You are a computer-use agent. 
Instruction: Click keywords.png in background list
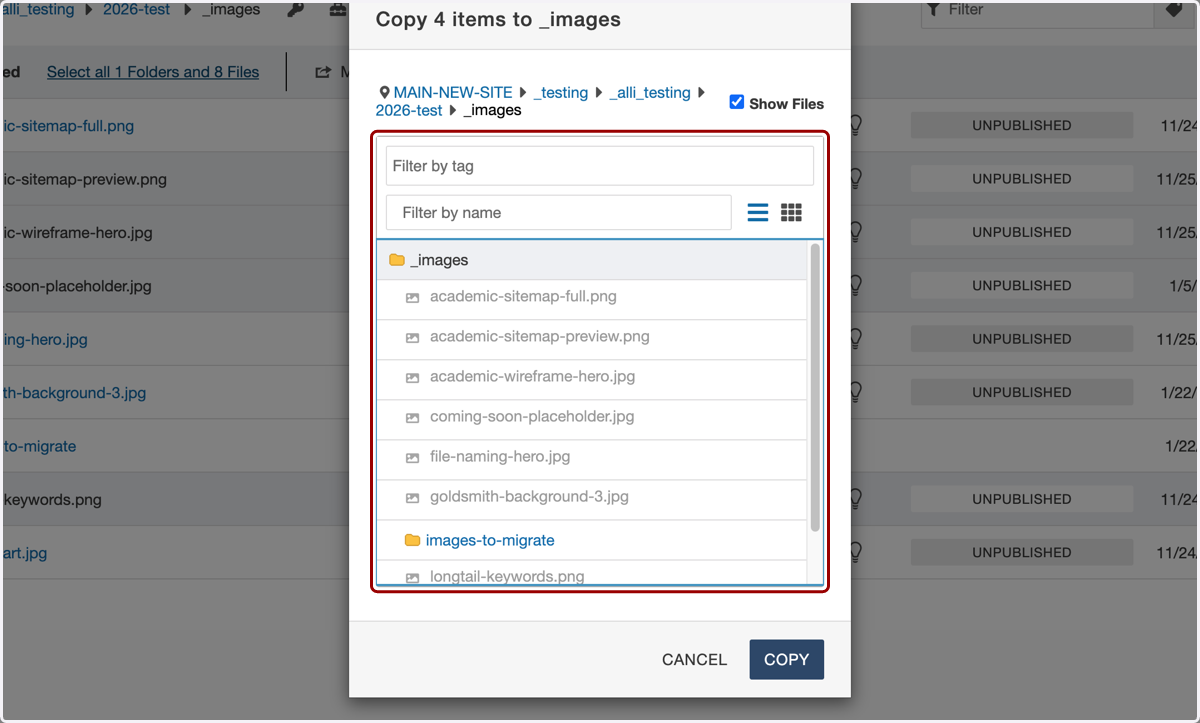(x=52, y=500)
